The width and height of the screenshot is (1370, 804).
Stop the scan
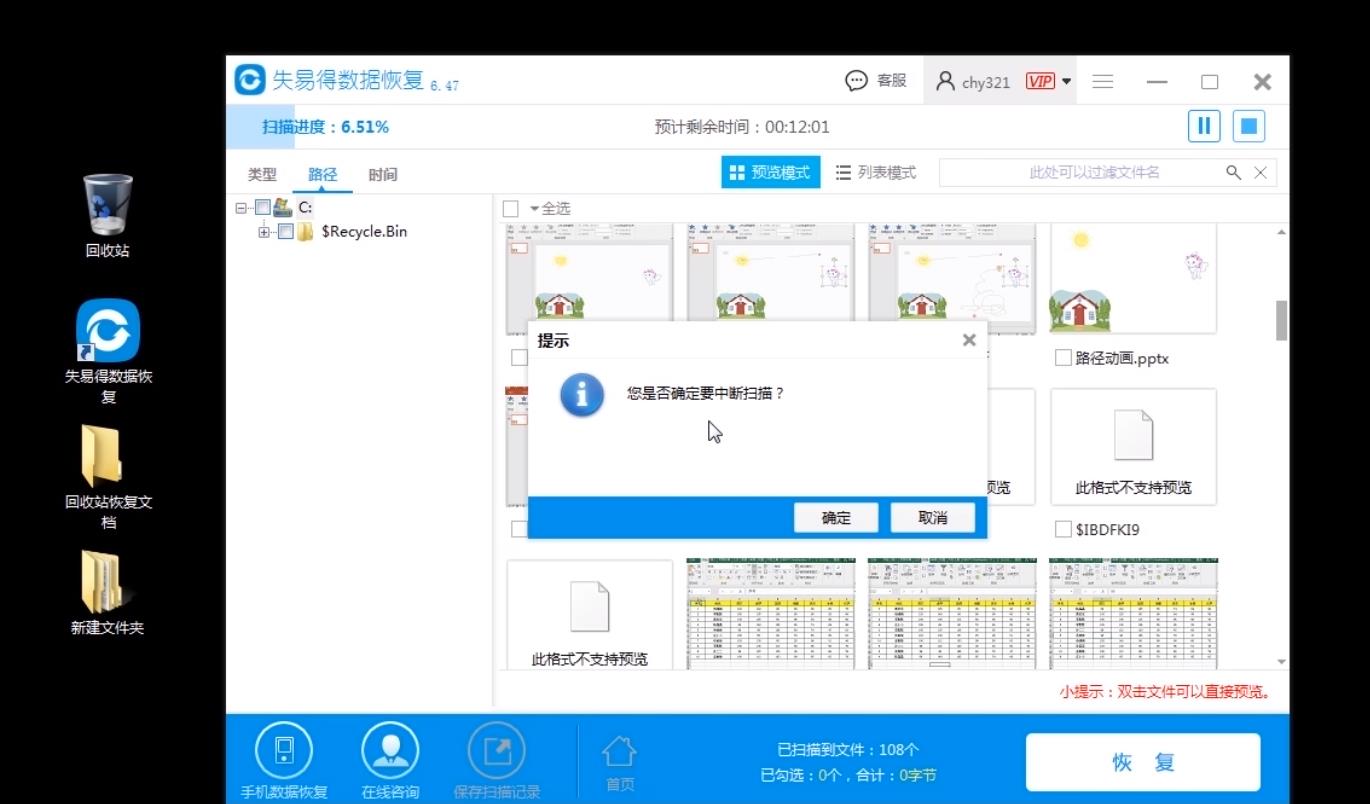[1249, 126]
